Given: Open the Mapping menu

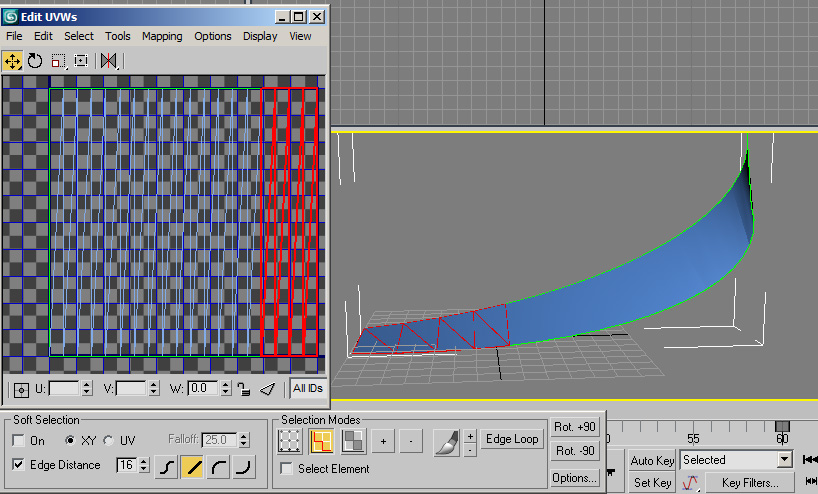Looking at the screenshot, I should [162, 36].
